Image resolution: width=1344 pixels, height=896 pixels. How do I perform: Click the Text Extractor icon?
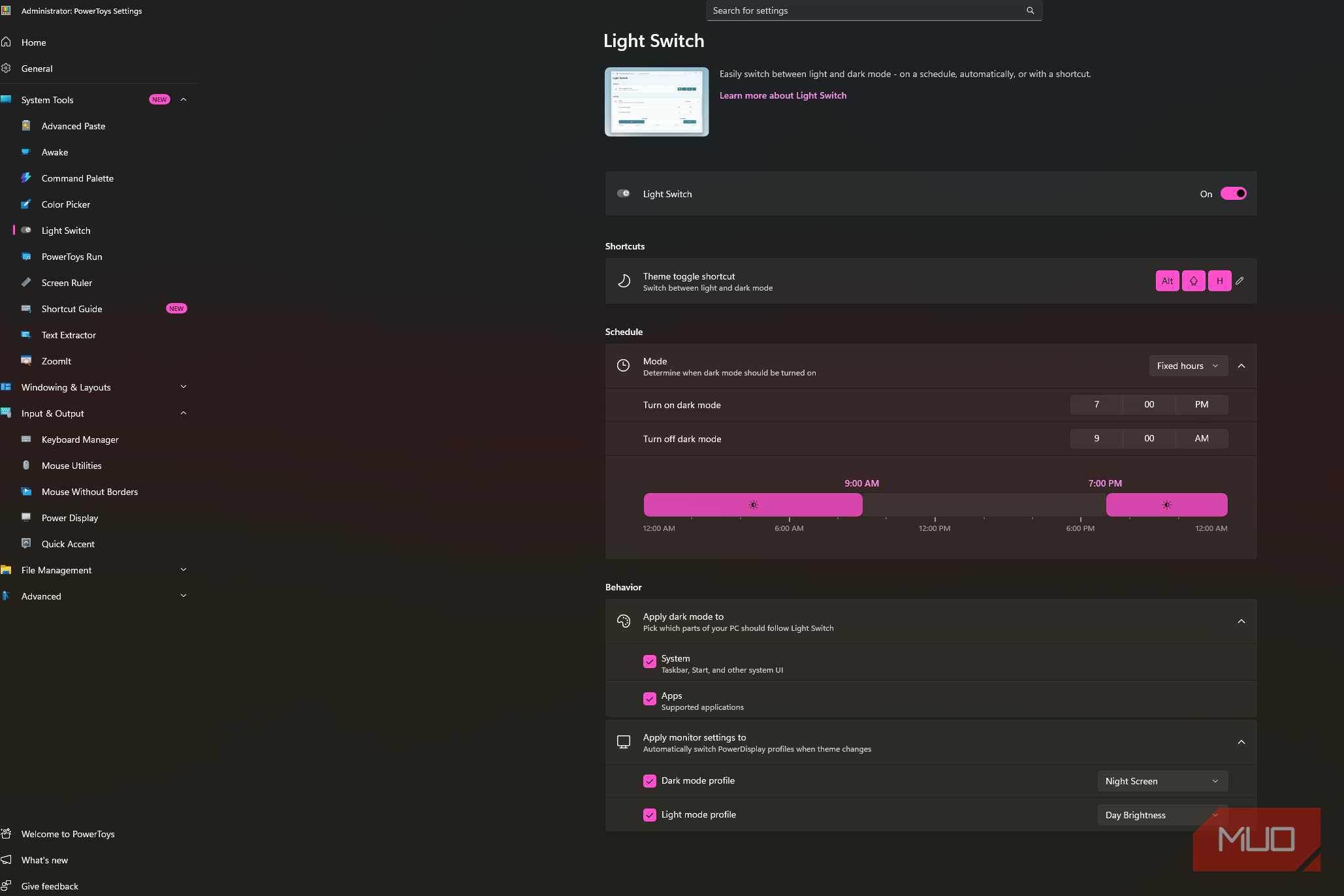(26, 334)
